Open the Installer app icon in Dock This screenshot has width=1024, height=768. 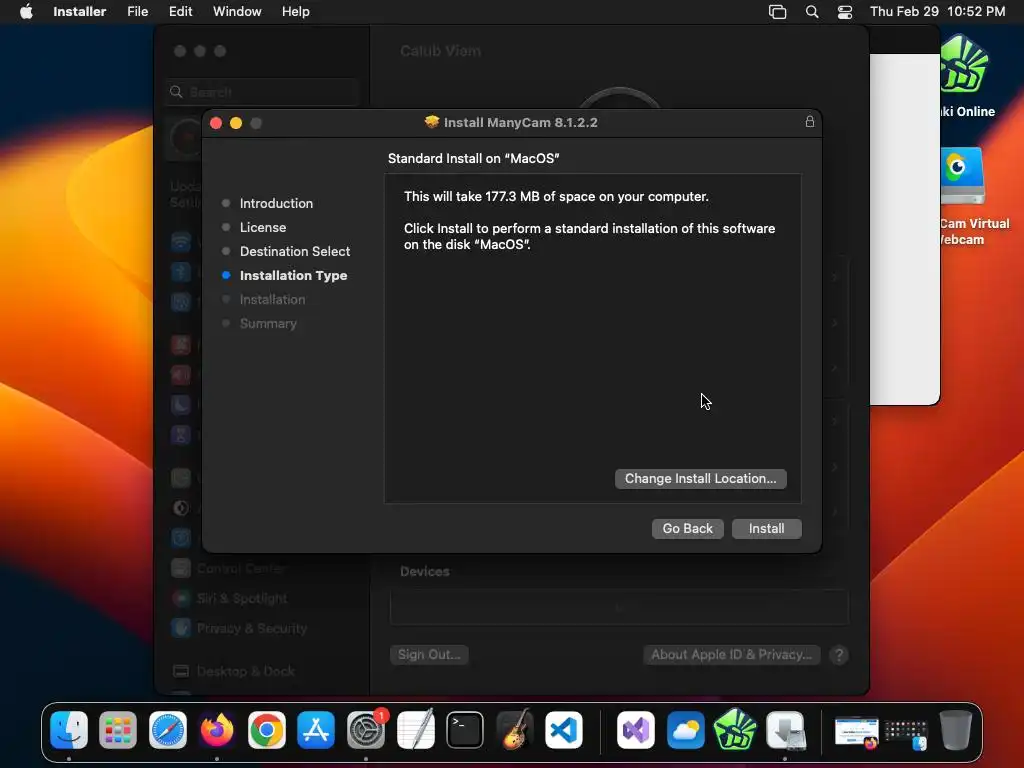[x=785, y=729]
